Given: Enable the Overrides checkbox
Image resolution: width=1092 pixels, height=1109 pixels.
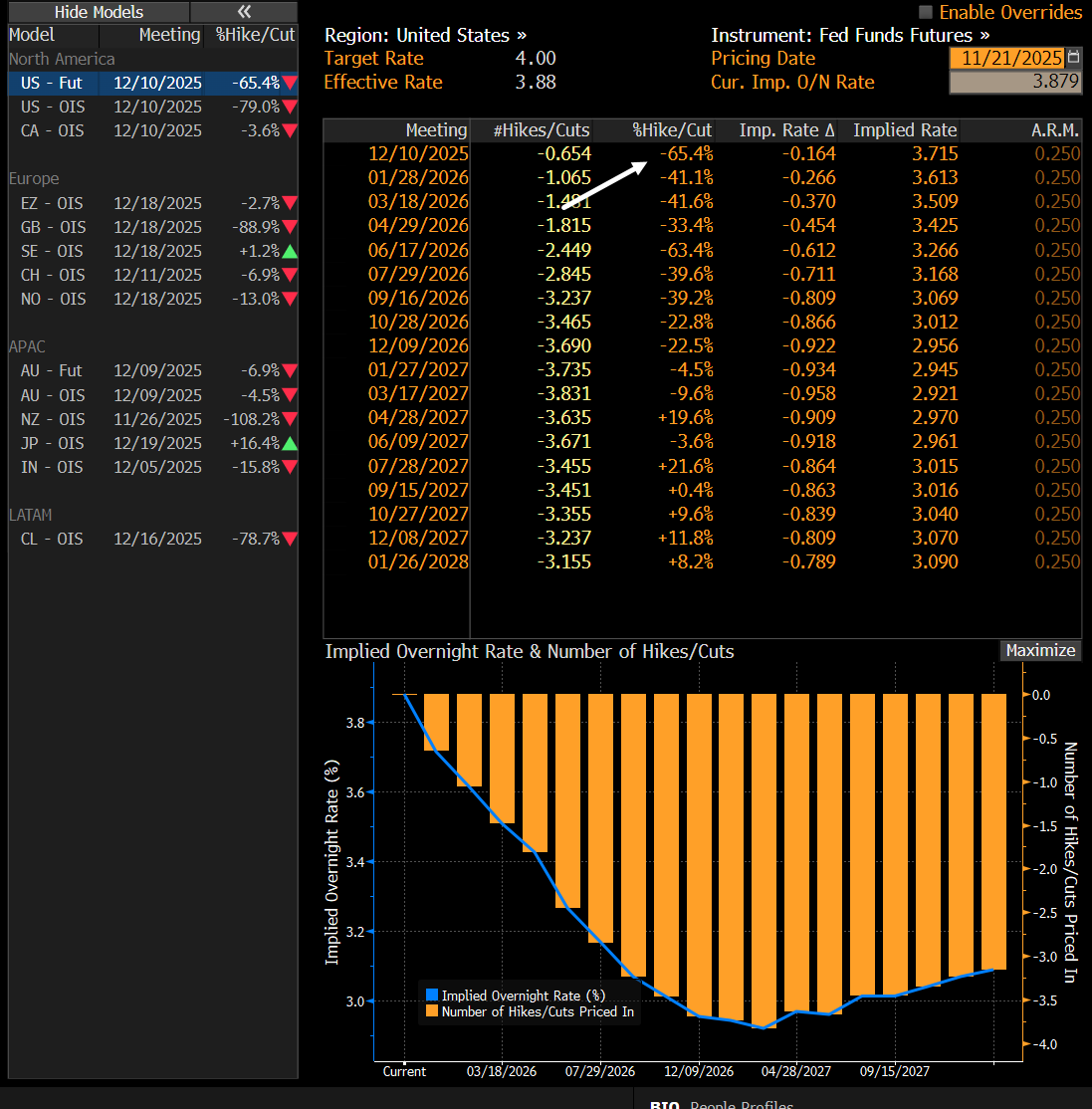Looking at the screenshot, I should tap(924, 13).
